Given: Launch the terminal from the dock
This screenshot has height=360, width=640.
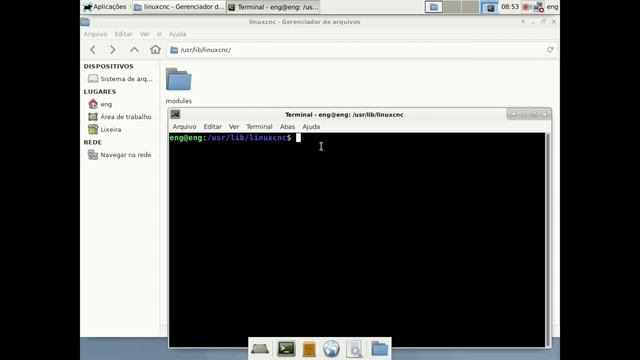Looking at the screenshot, I should pos(286,349).
